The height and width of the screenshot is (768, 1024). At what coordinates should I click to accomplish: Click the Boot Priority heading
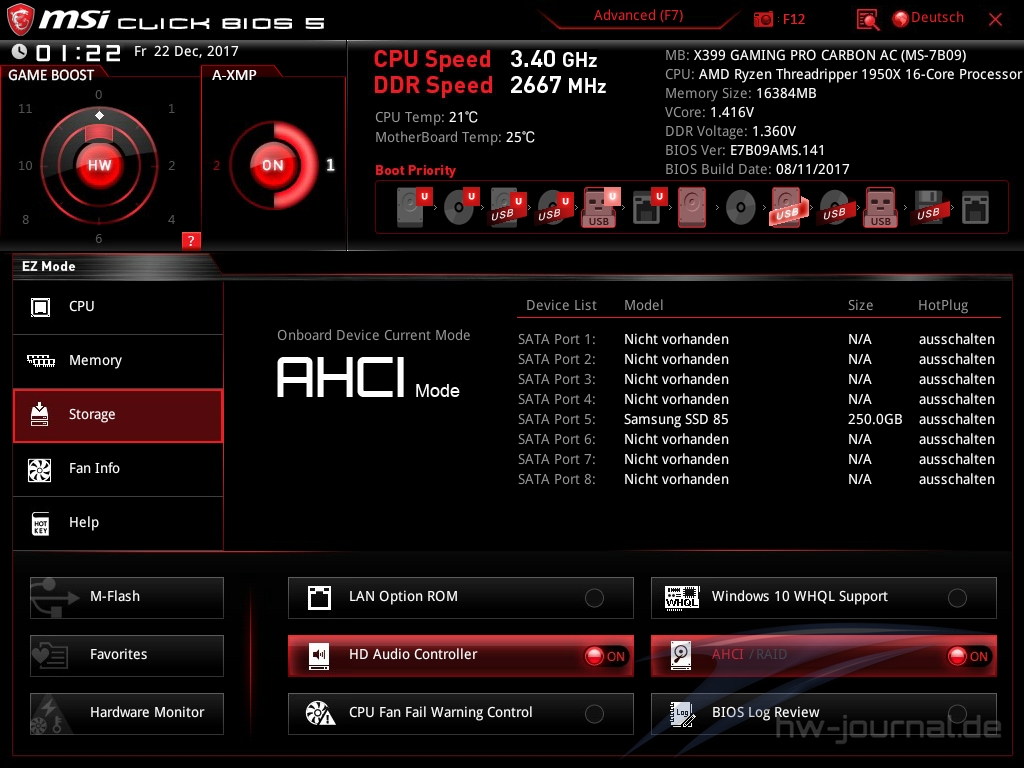pos(415,170)
